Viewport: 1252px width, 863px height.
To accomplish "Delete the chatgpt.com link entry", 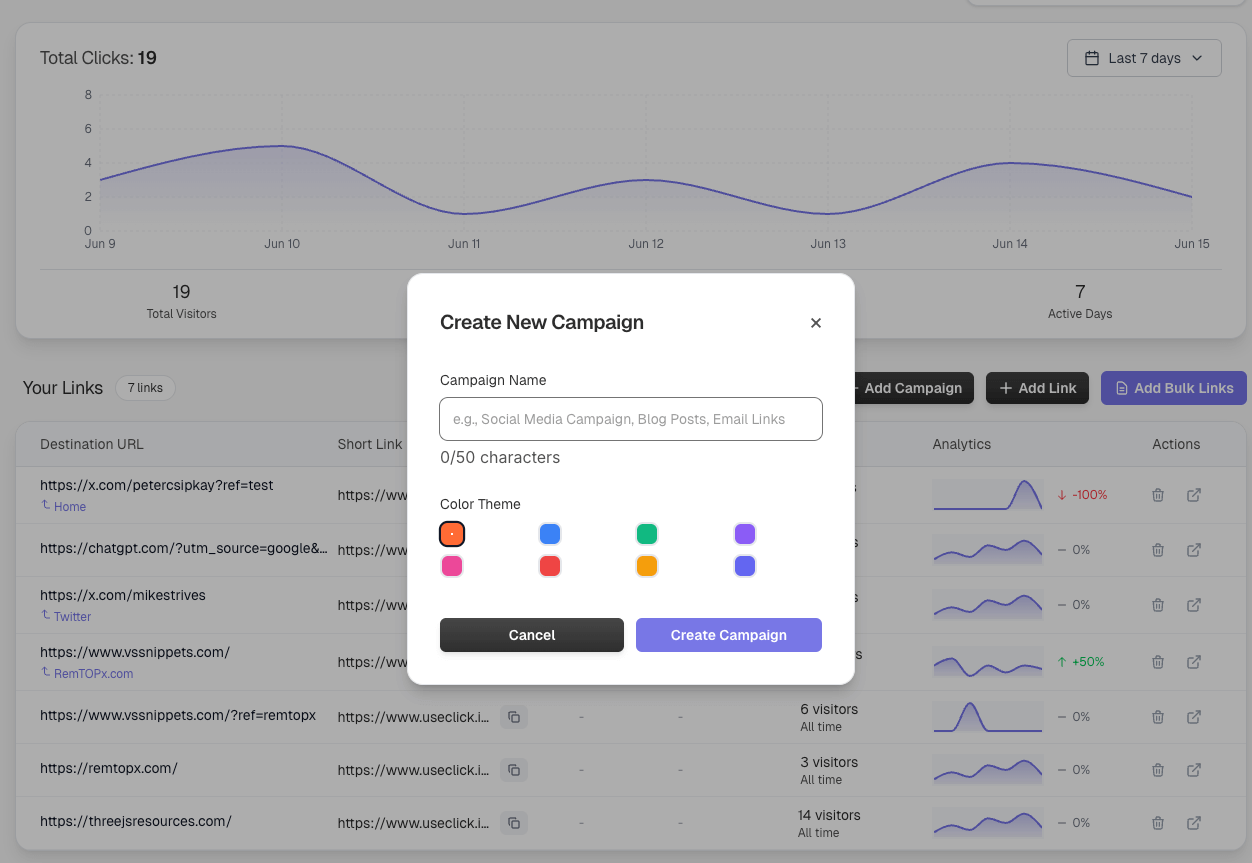I will click(x=1157, y=549).
